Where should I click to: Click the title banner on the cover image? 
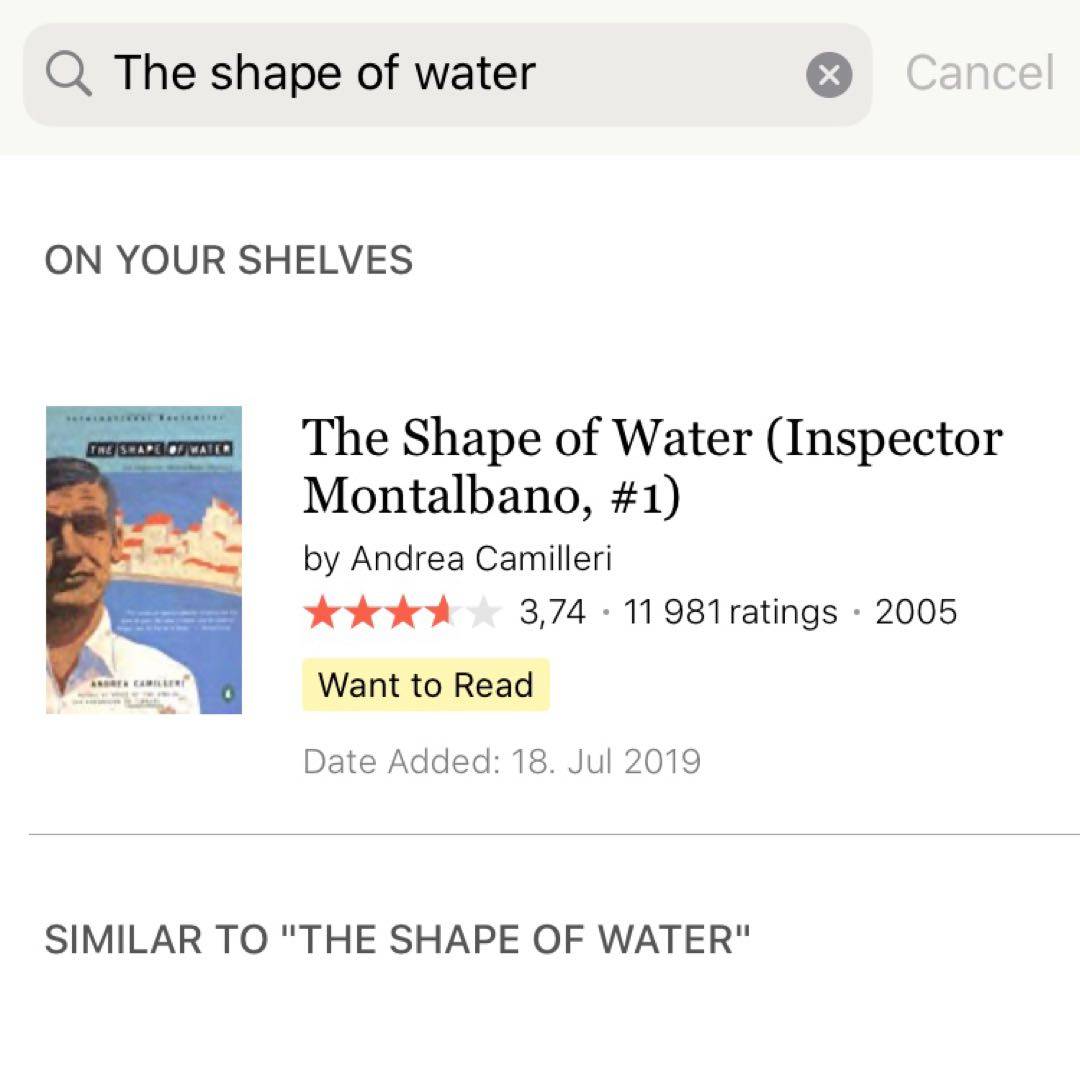tap(159, 449)
